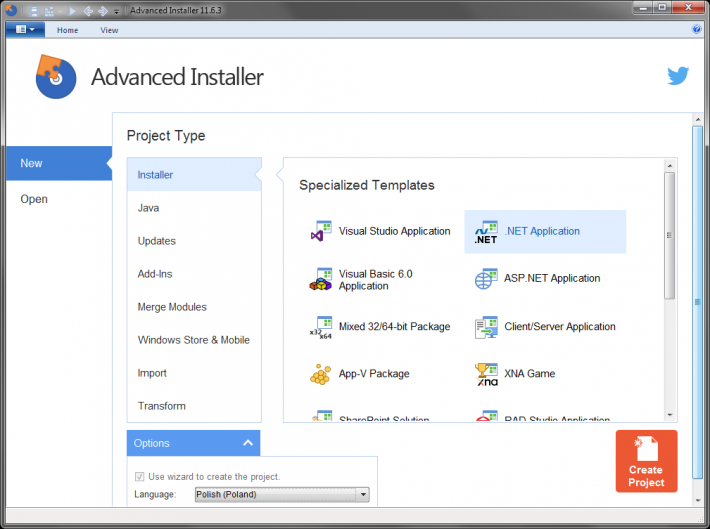This screenshot has width=710, height=529.
Task: Open the quick access toolbar customize arrow
Action: point(116,12)
